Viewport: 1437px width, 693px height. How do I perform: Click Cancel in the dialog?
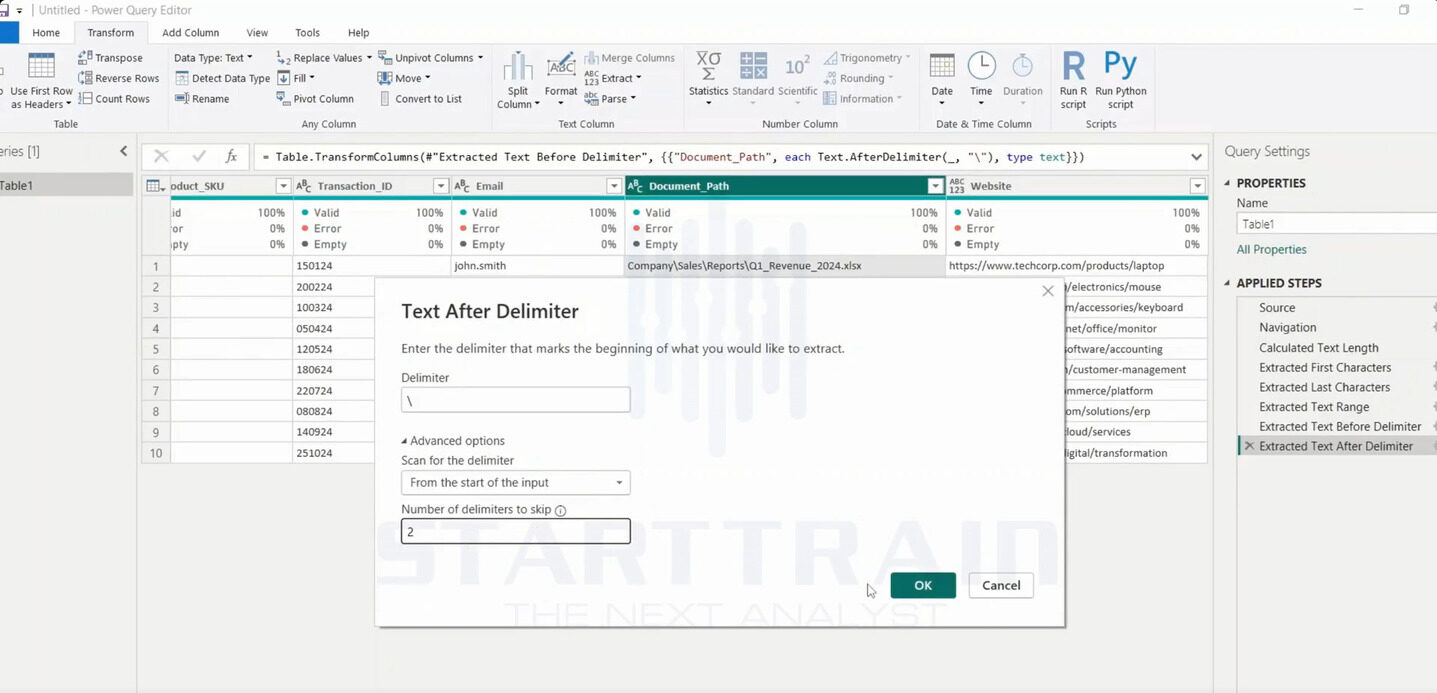click(1001, 586)
